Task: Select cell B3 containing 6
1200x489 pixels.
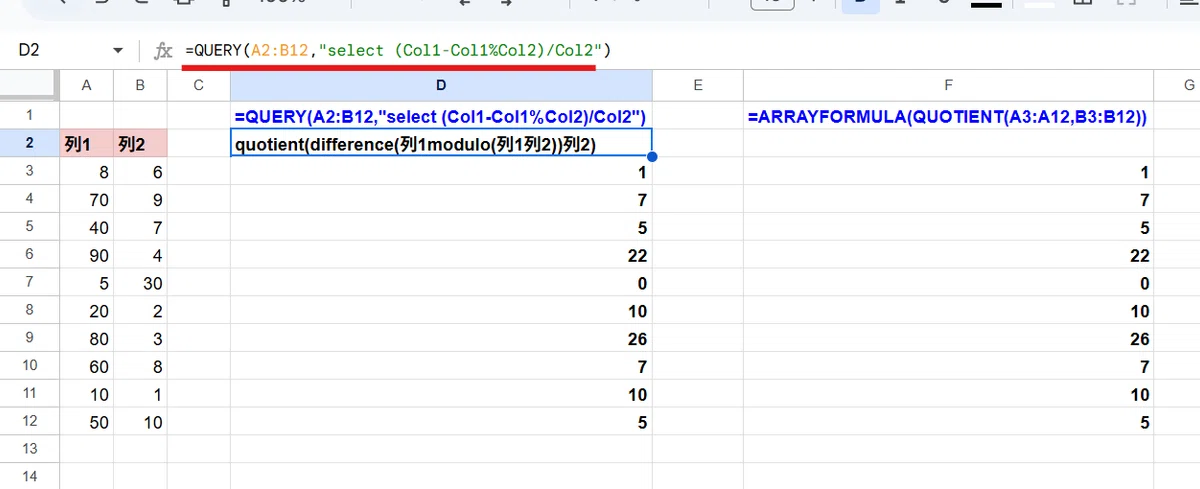Action: tap(139, 172)
